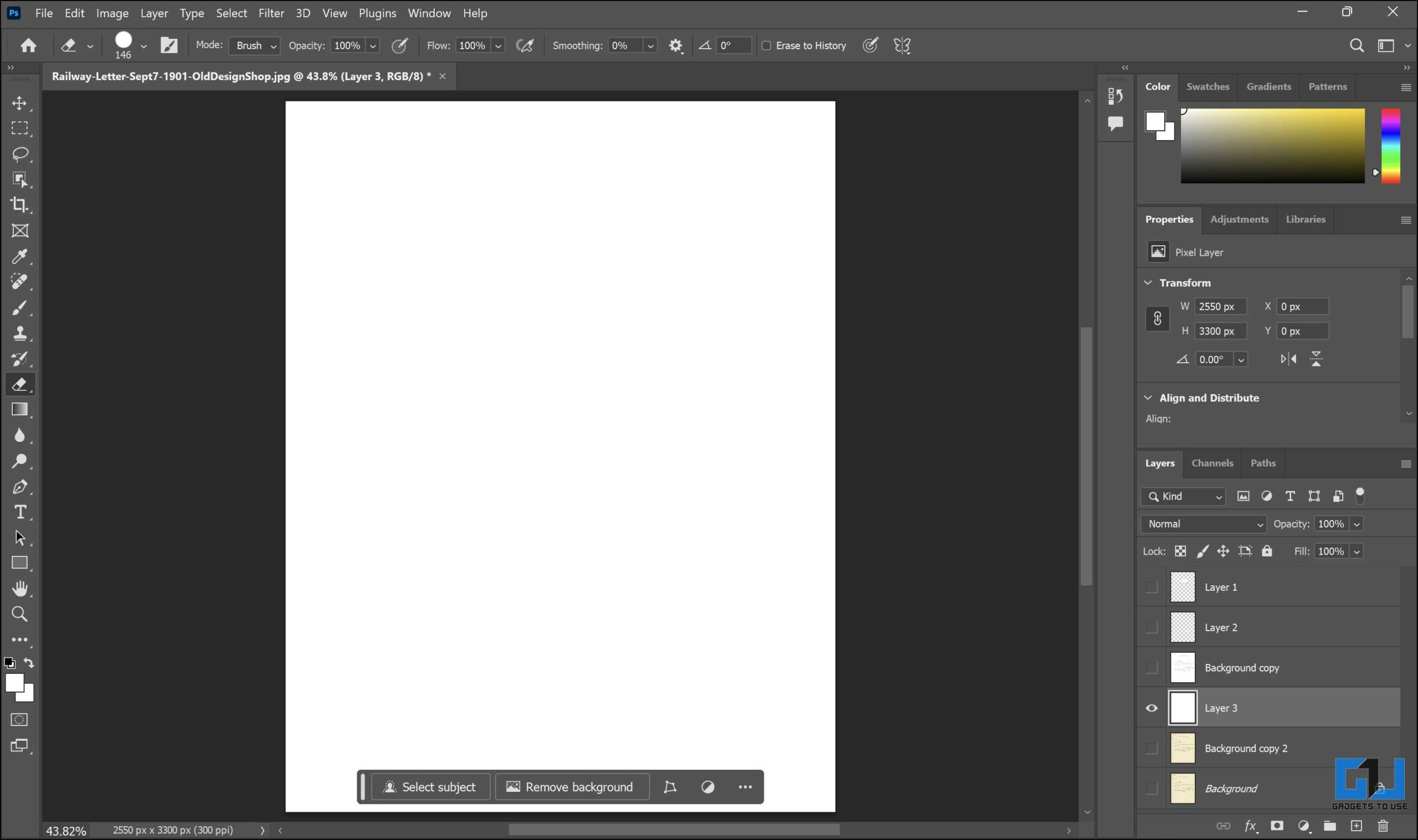Open the brush settings gear icon
The height and width of the screenshot is (840, 1418).
click(675, 45)
